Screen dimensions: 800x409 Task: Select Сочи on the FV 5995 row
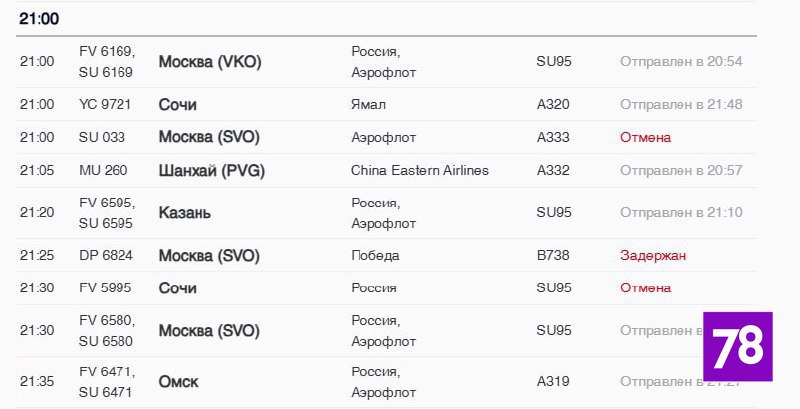click(178, 288)
